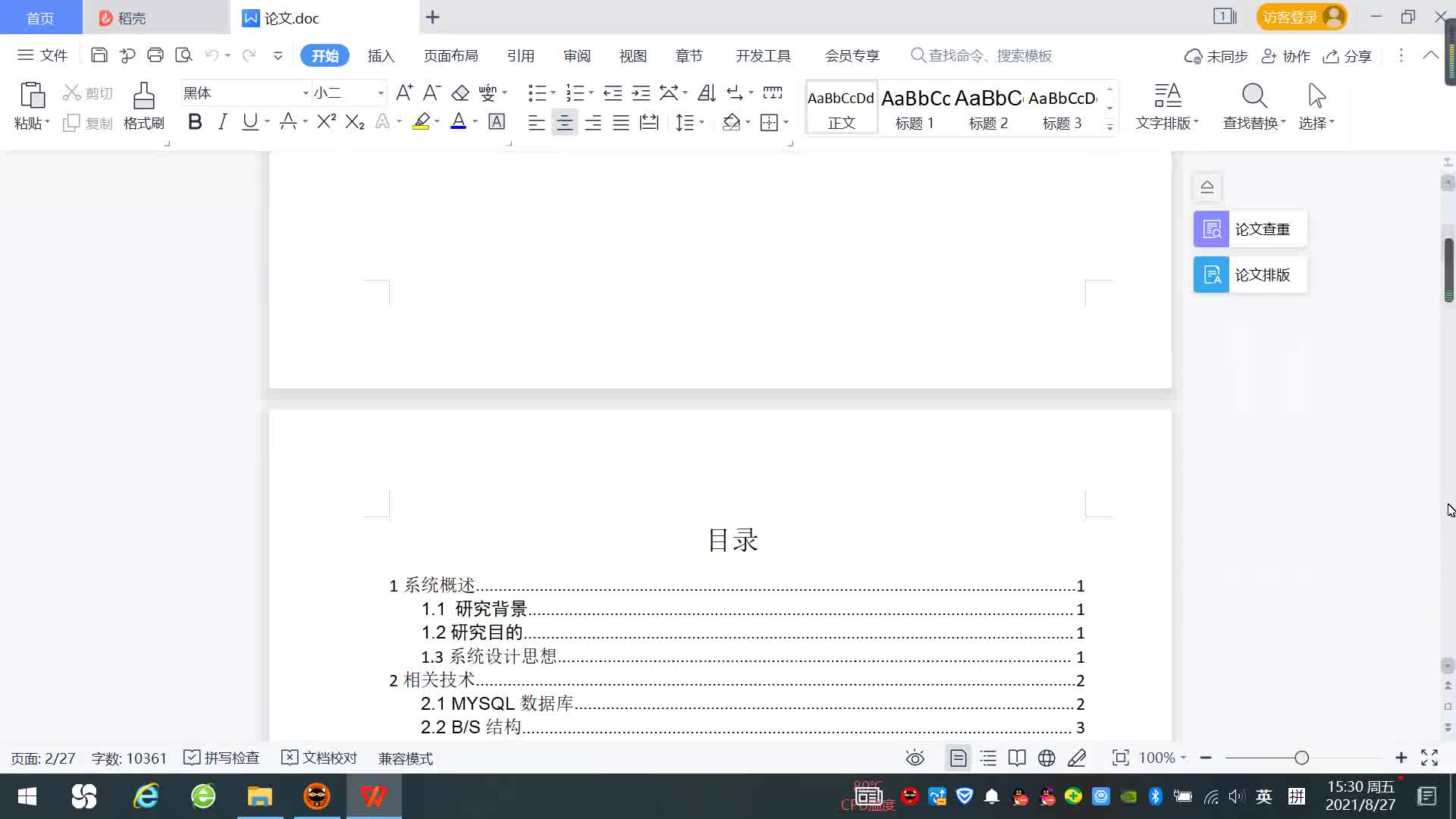Apply superscript formatting icon
Screen dimensions: 1456x819
[x=326, y=122]
